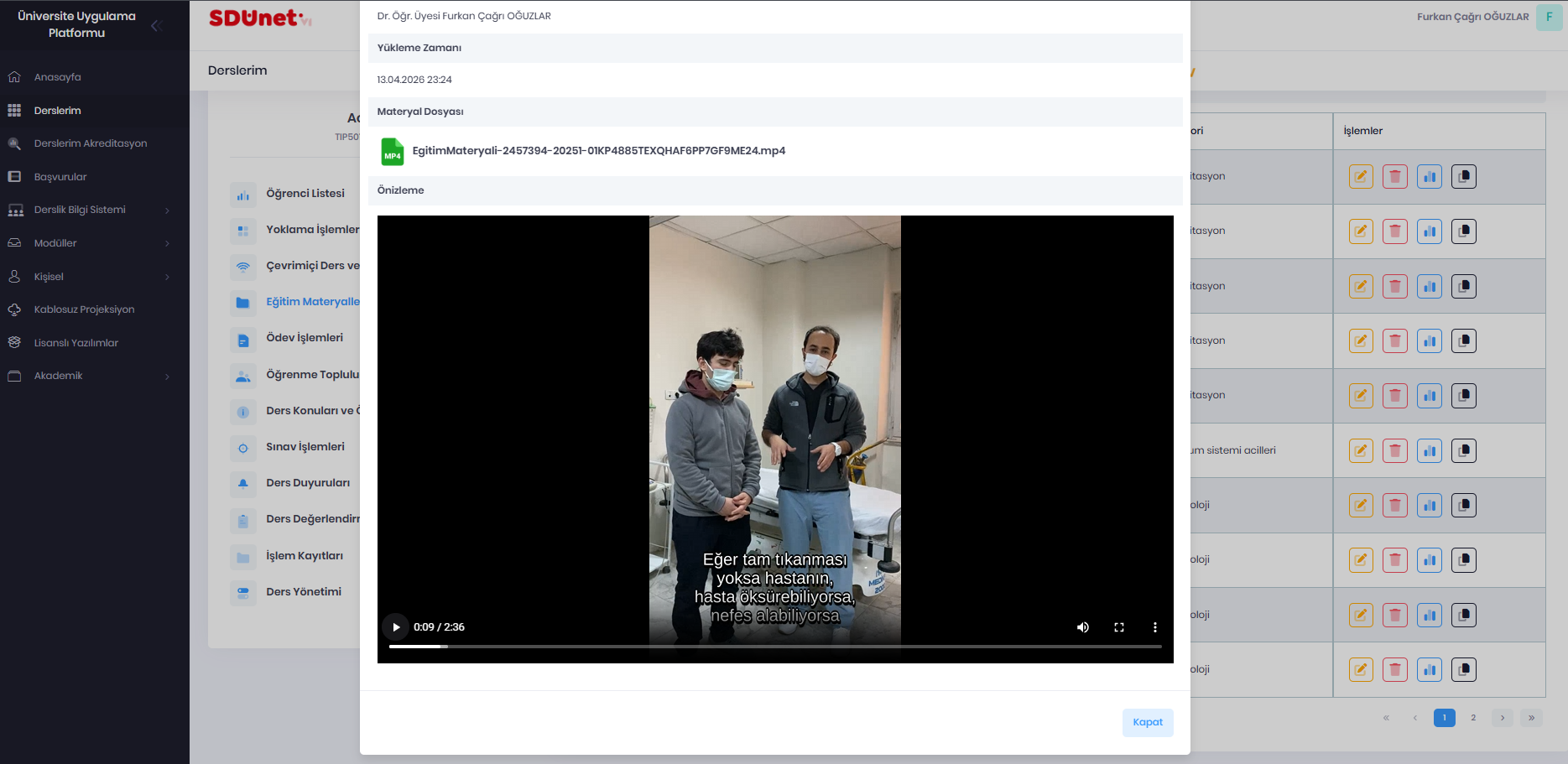This screenshot has width=1568, height=764.
Task: Click edit icon in first table row
Action: (x=1361, y=177)
